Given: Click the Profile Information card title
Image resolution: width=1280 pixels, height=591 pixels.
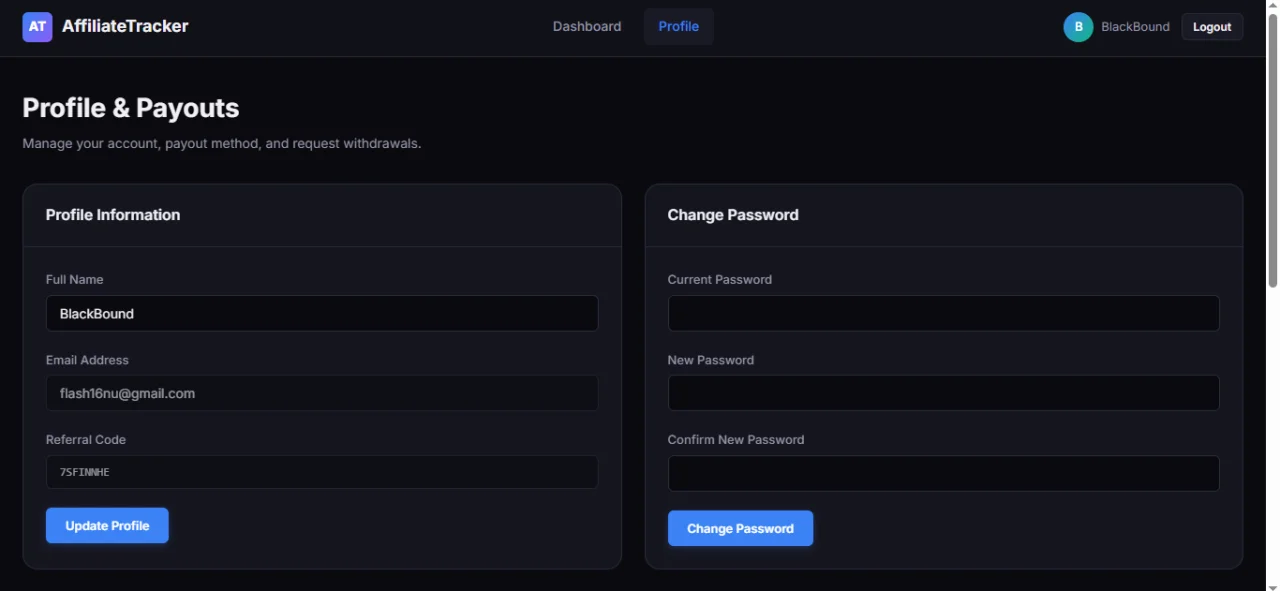Looking at the screenshot, I should [x=113, y=215].
